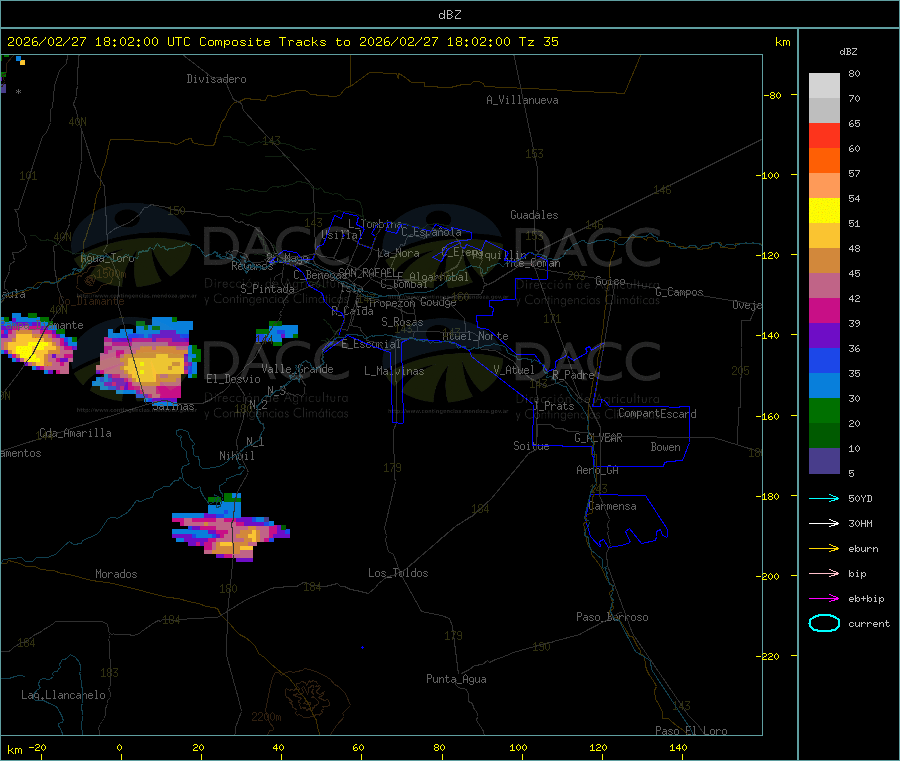
Task: Click the 'E_Escorial' map label
Action: [x=371, y=344]
